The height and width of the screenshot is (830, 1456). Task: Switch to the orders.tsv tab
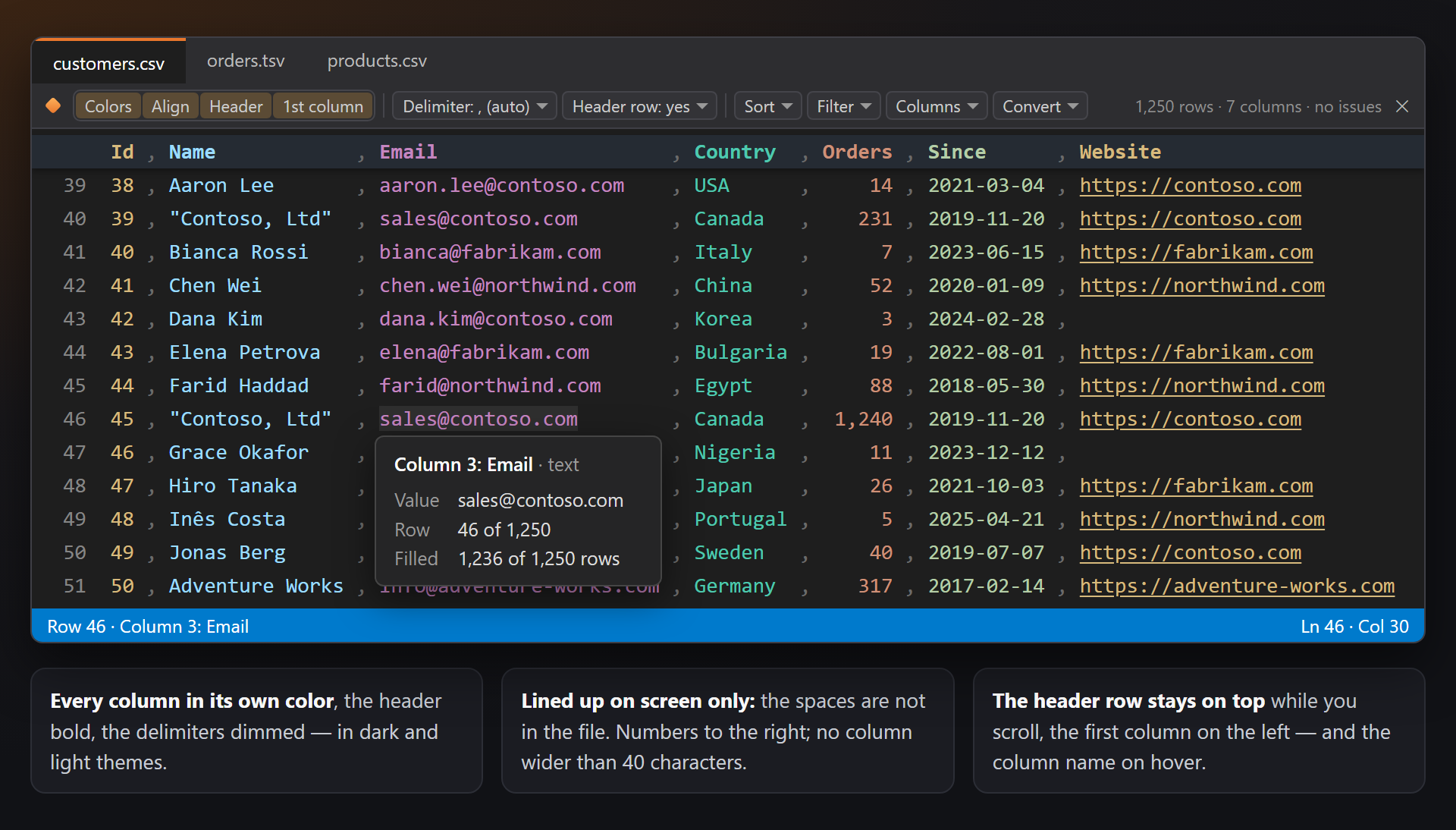(x=246, y=61)
